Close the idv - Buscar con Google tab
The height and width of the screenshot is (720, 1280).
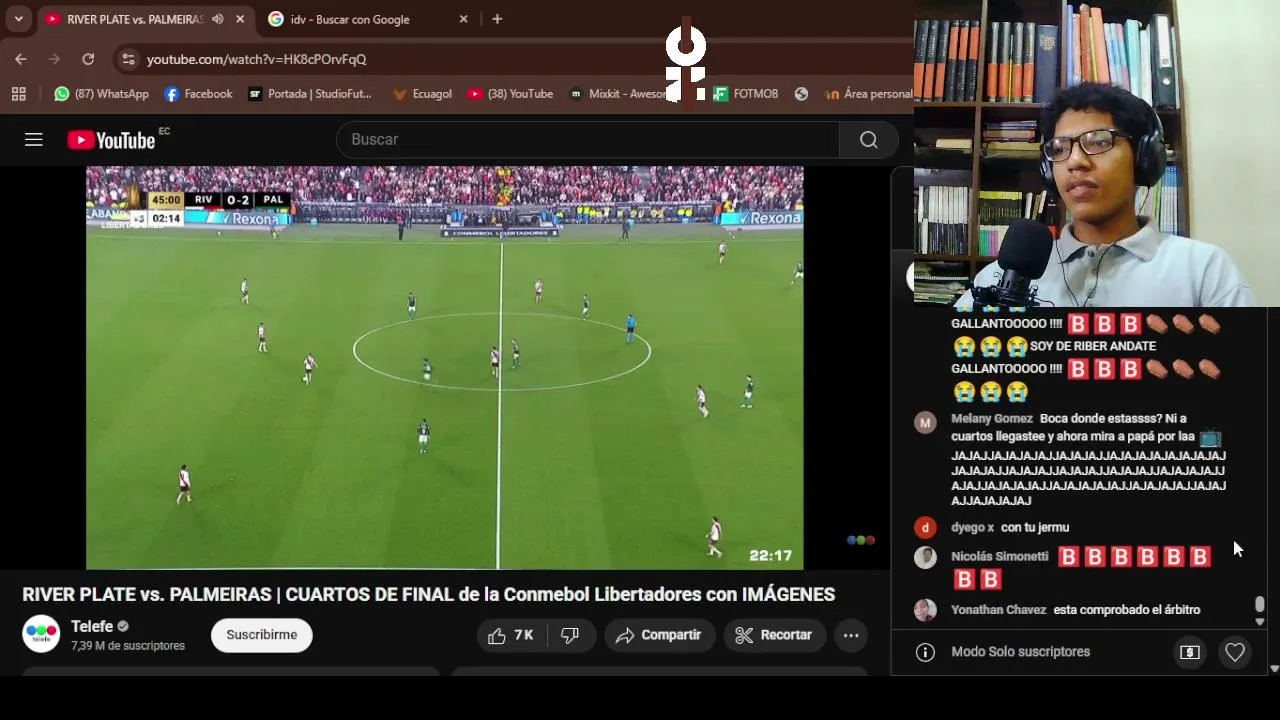tap(463, 19)
